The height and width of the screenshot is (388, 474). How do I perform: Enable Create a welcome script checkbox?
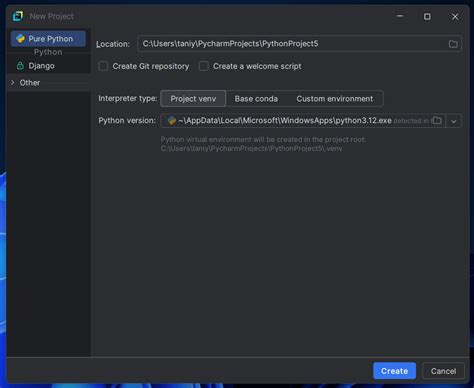(204, 66)
